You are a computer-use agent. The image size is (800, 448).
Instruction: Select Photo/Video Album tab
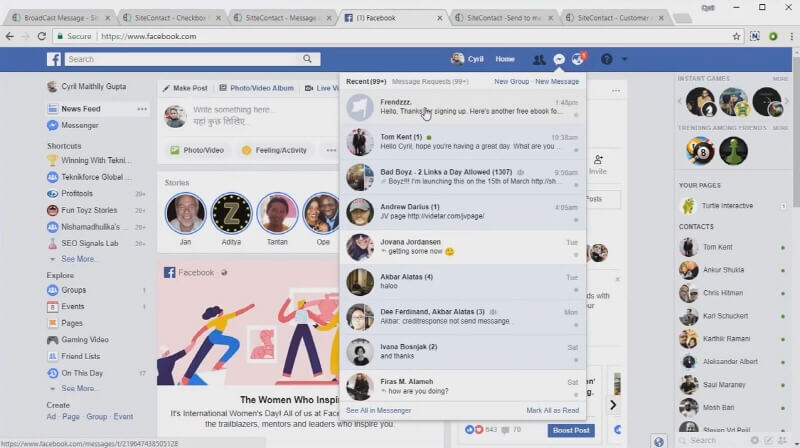click(257, 88)
